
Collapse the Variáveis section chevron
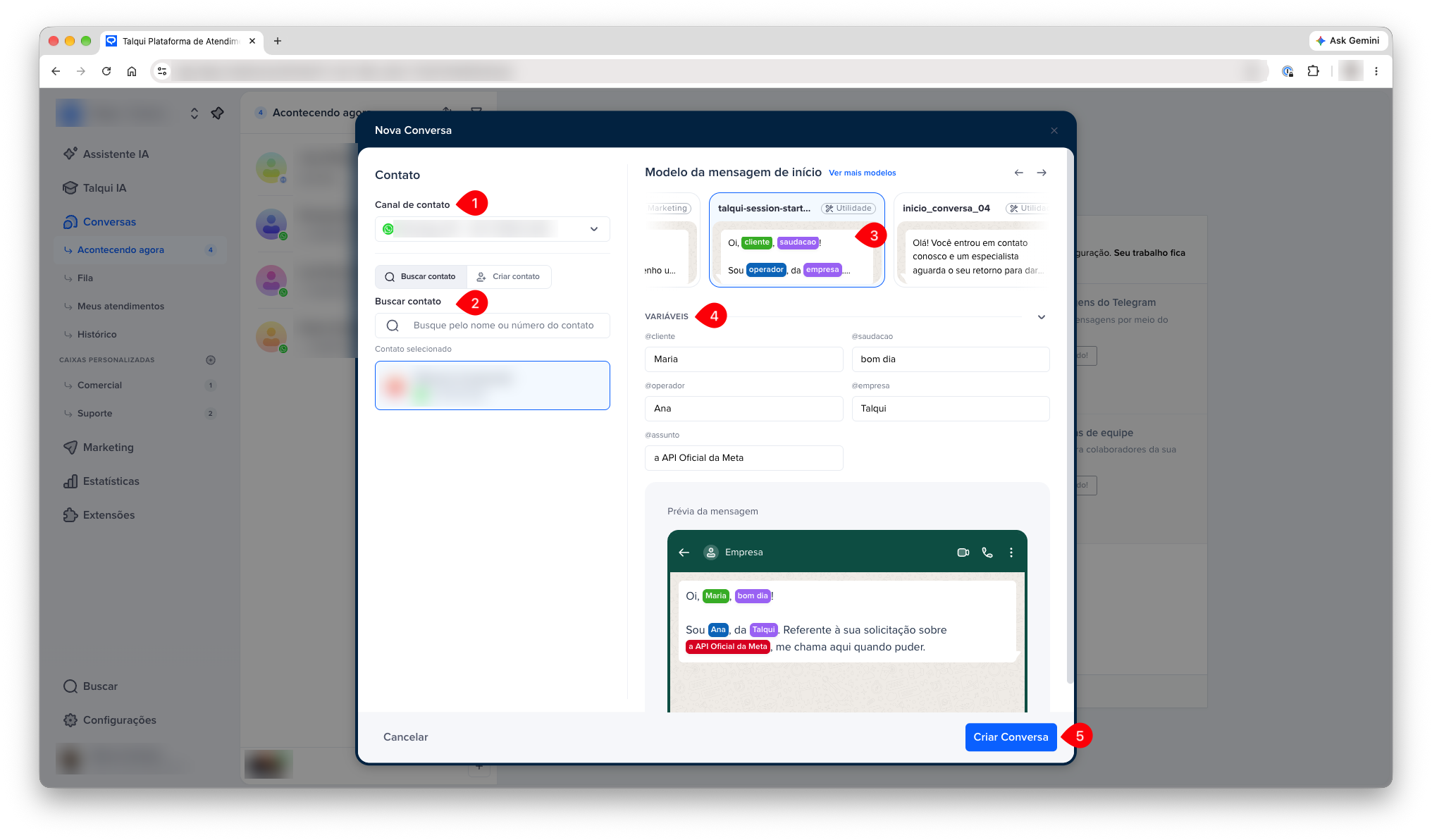[1042, 317]
